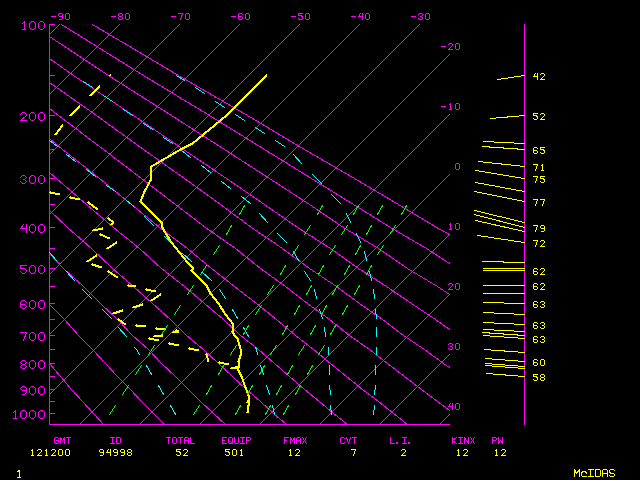
Task: Click the 1000 pressure level label
Action: click(29, 414)
